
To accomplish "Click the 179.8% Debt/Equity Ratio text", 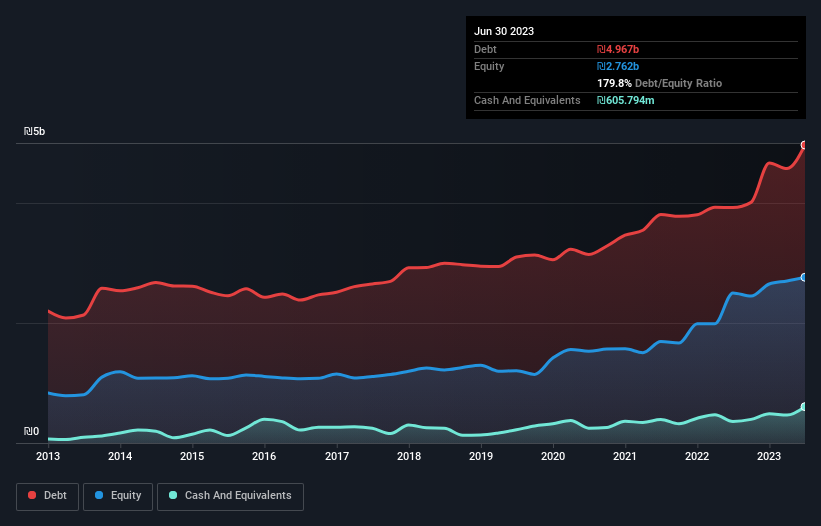I will pos(659,84).
